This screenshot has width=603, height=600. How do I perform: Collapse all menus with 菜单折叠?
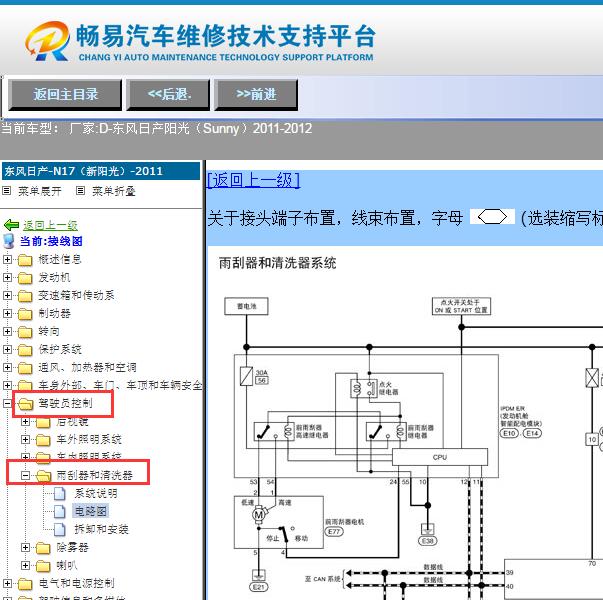[x=114, y=191]
